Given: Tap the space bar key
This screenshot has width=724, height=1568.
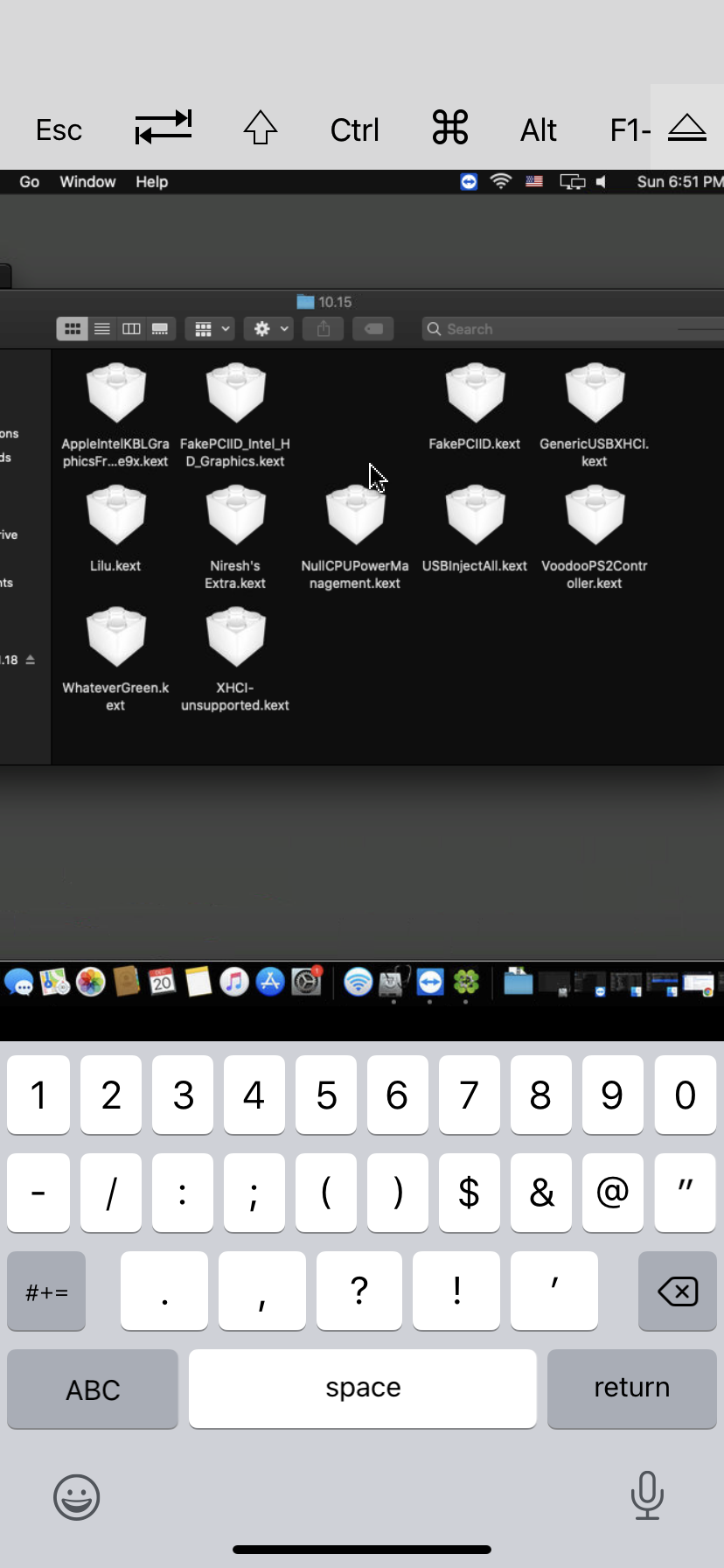Looking at the screenshot, I should tap(363, 1389).
